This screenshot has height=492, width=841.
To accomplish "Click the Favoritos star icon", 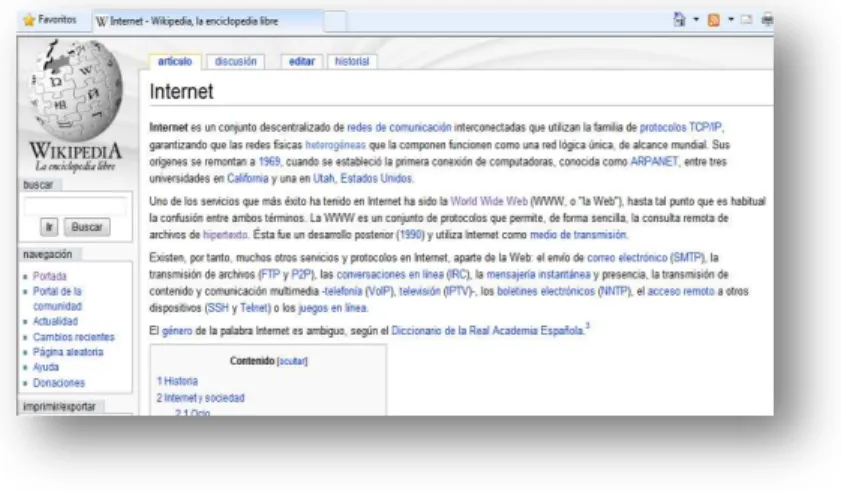I will tap(29, 20).
